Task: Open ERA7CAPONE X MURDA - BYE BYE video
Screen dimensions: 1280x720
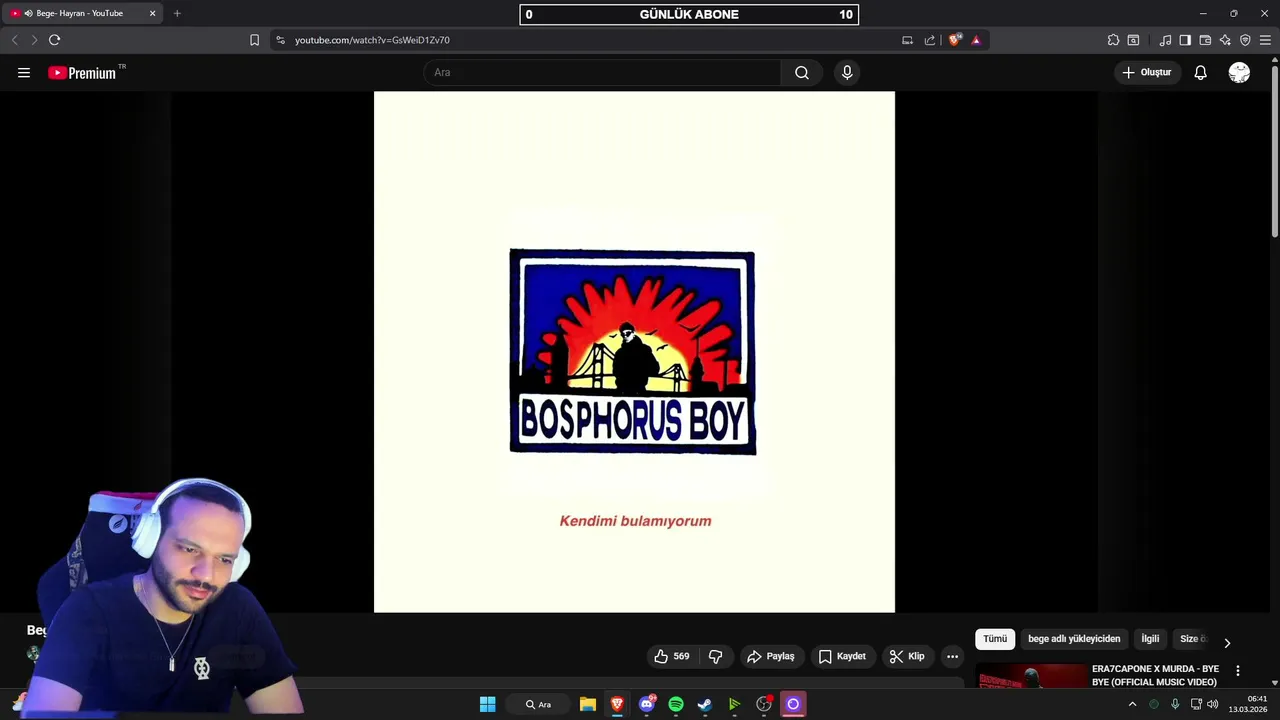Action: pyautogui.click(x=1155, y=675)
